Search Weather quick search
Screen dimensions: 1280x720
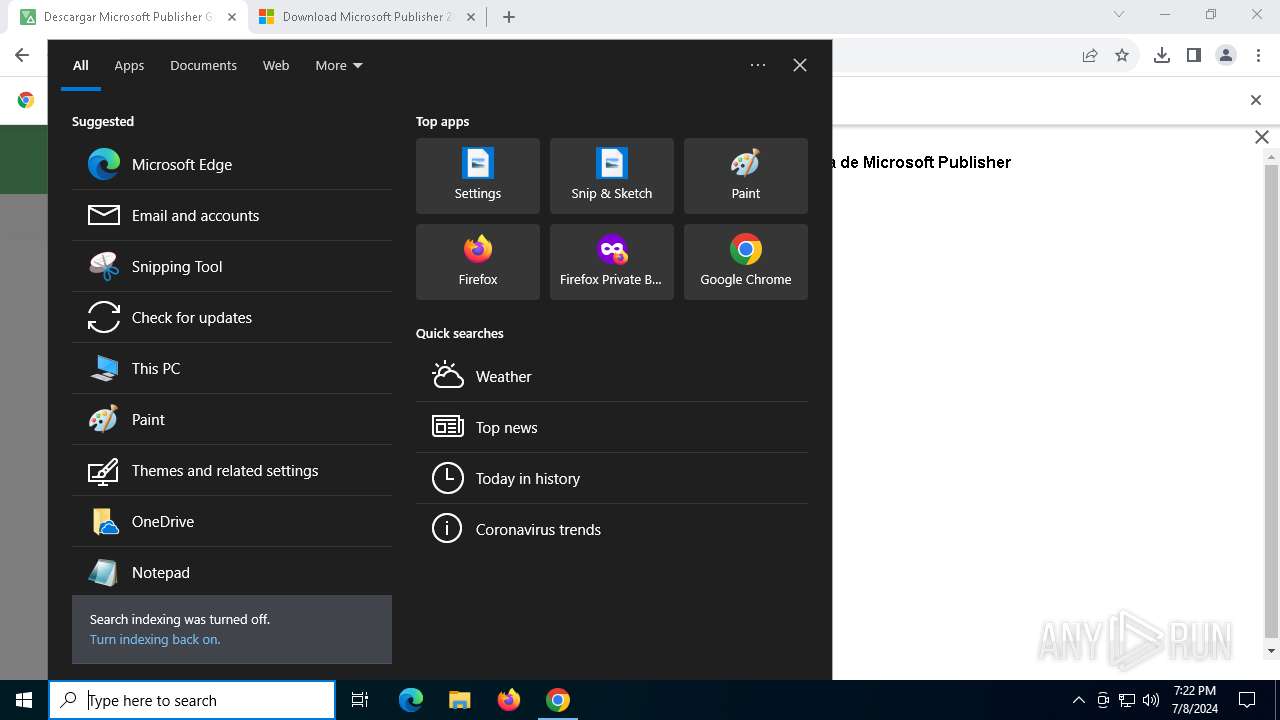click(x=612, y=376)
